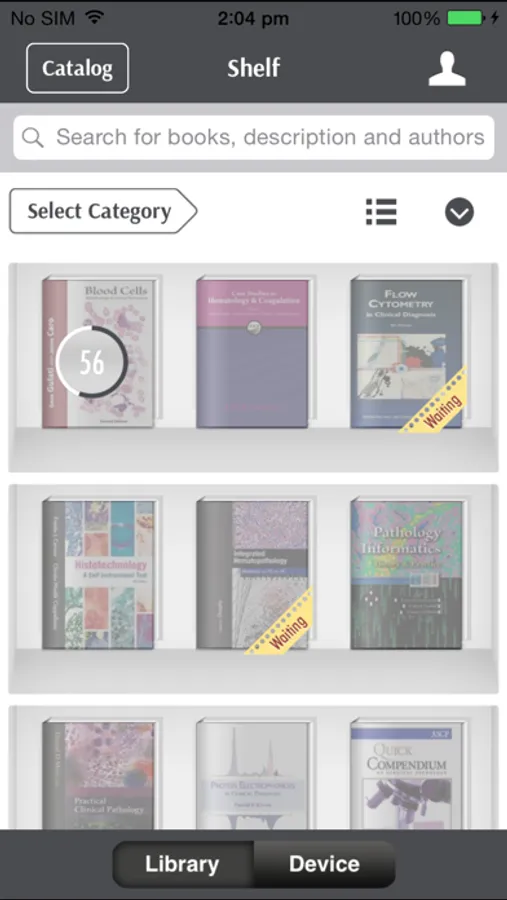507x900 pixels.
Task: Open the Pathology Informatics book
Action: [x=407, y=575]
